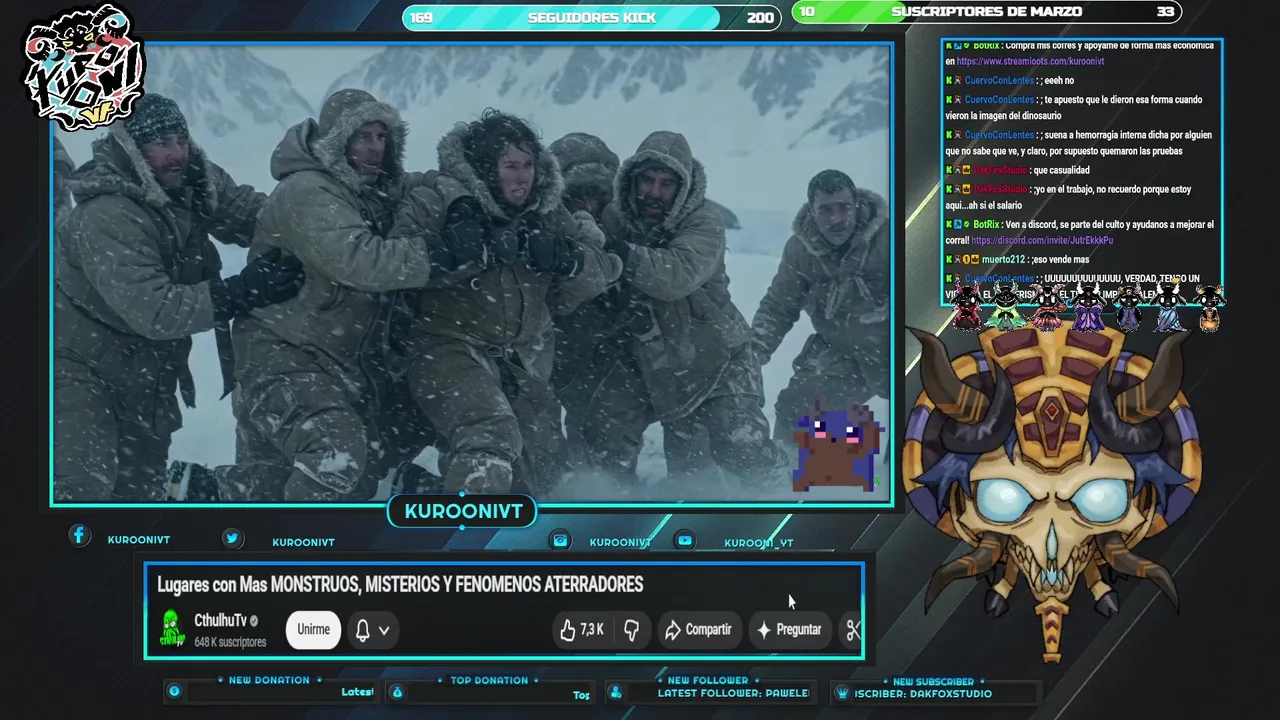1280x720 pixels.
Task: Expand the notification bell dropdown chevron
Action: click(384, 631)
